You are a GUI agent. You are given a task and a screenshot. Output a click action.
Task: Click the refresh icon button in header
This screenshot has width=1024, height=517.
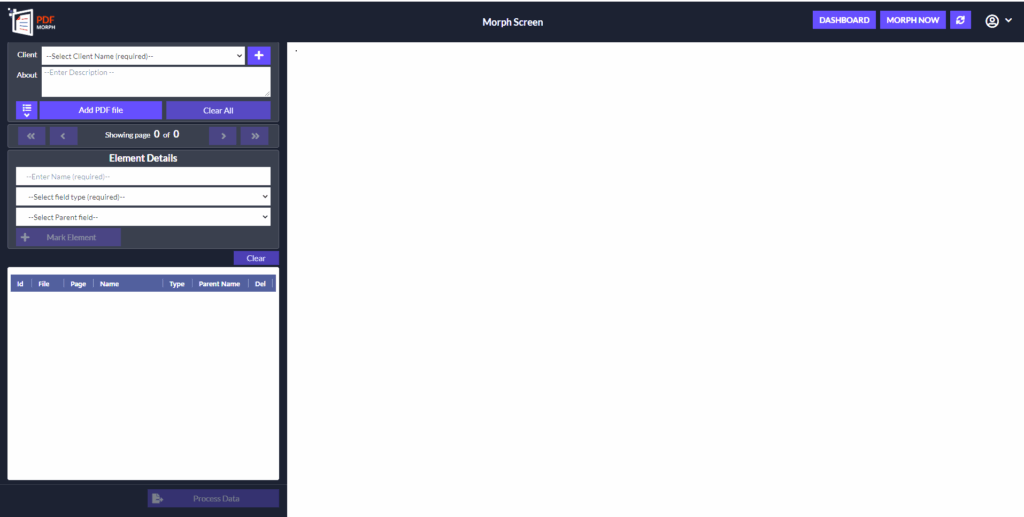click(x=960, y=20)
